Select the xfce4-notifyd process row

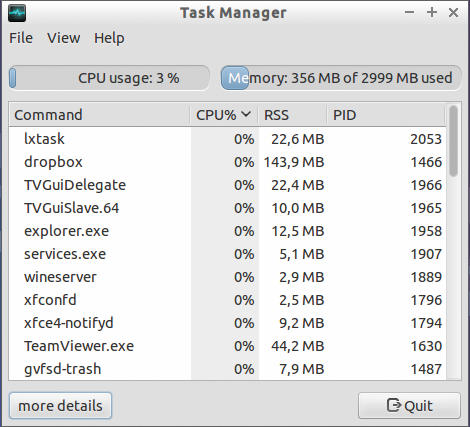point(227,323)
